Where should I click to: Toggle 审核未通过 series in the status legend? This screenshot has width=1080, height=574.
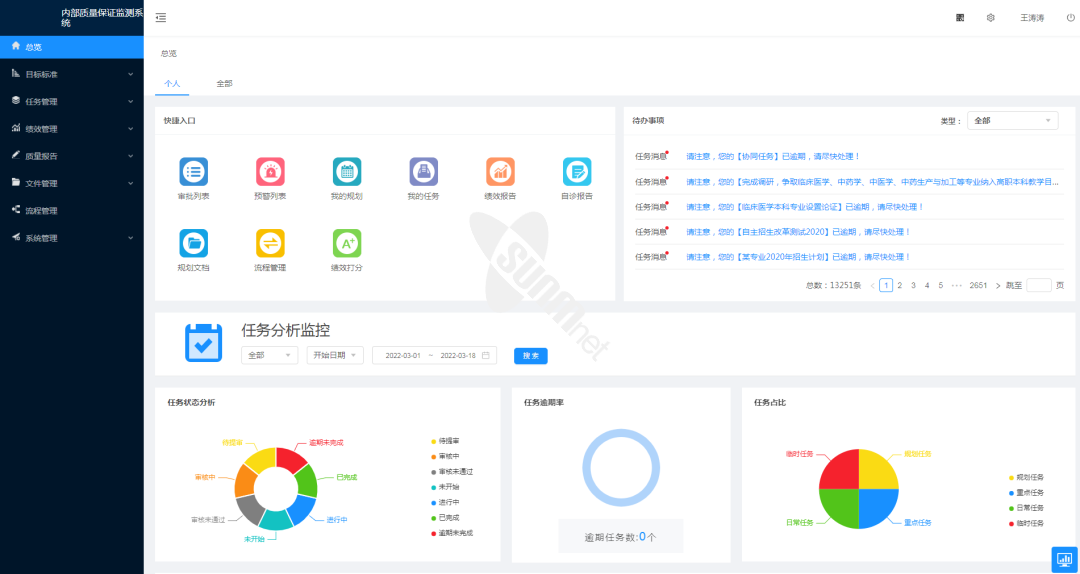tap(453, 471)
